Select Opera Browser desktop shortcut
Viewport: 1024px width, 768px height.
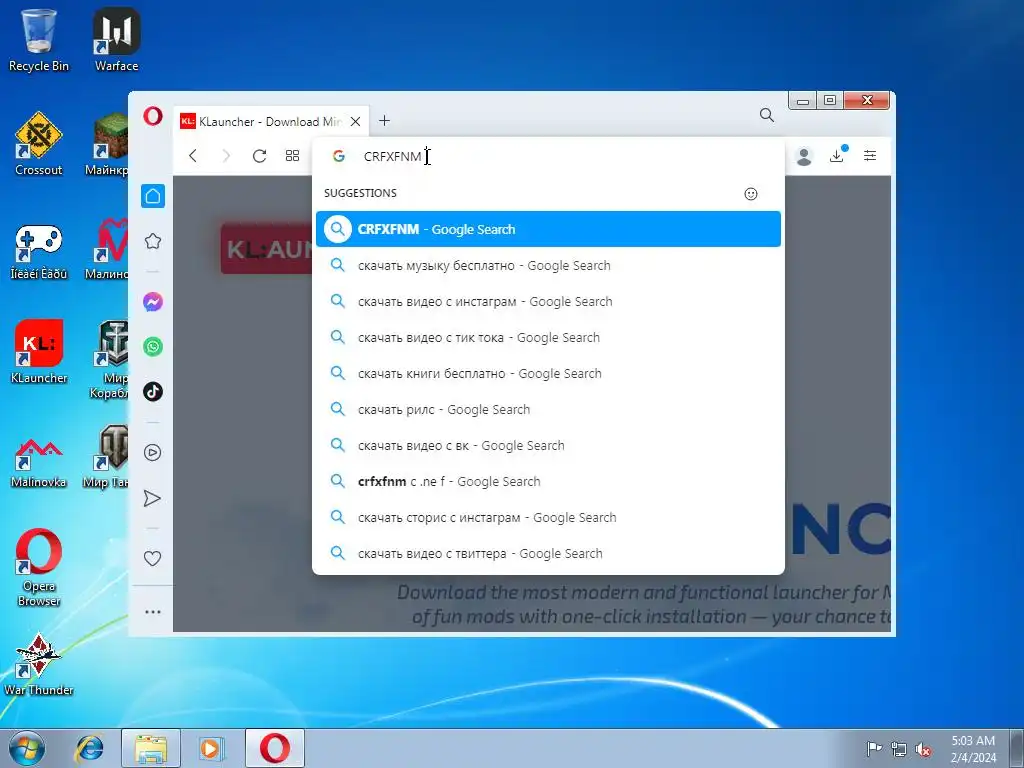point(39,567)
